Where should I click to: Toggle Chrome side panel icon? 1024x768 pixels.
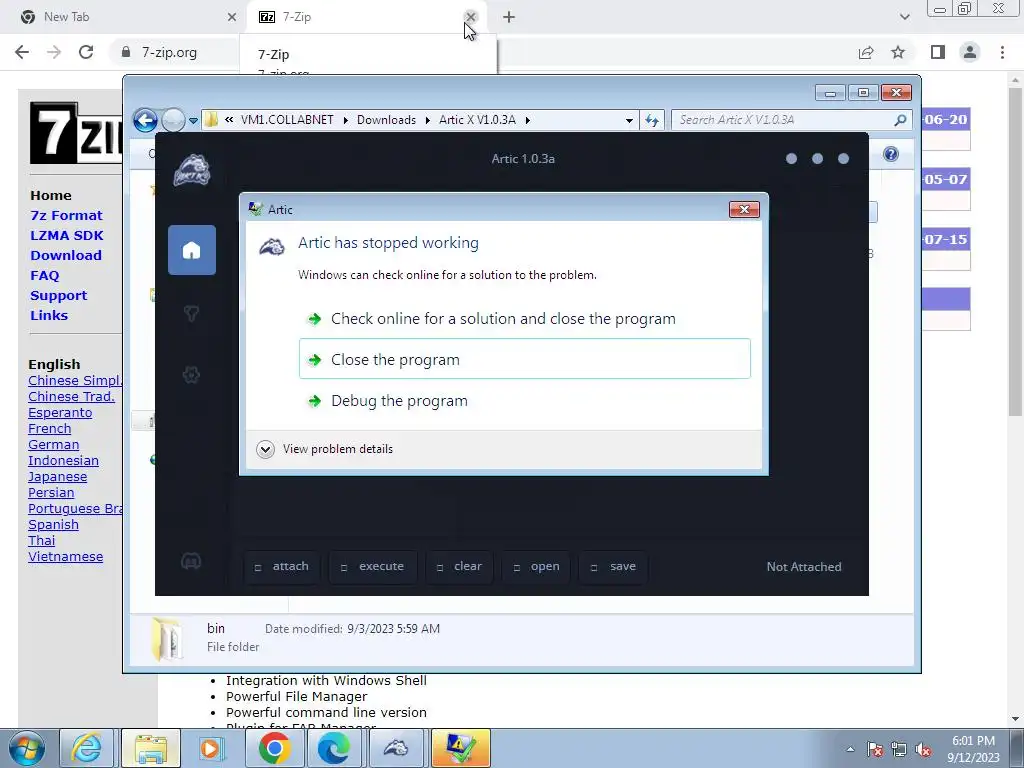(938, 52)
